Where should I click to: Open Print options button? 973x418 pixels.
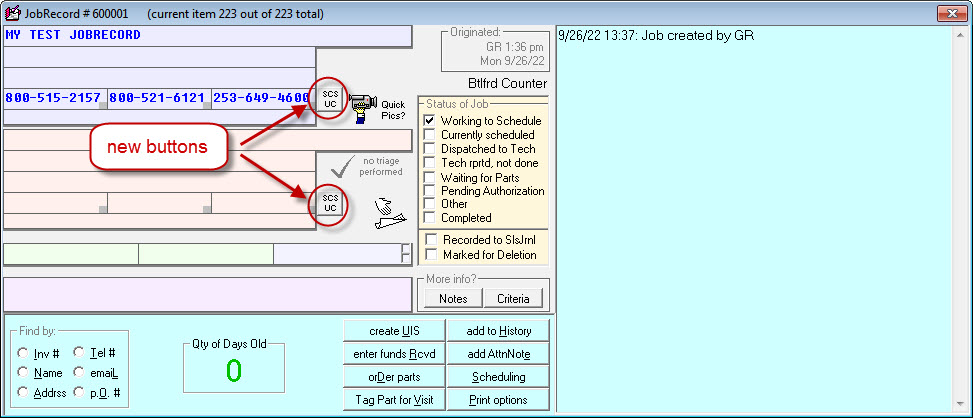coord(498,400)
